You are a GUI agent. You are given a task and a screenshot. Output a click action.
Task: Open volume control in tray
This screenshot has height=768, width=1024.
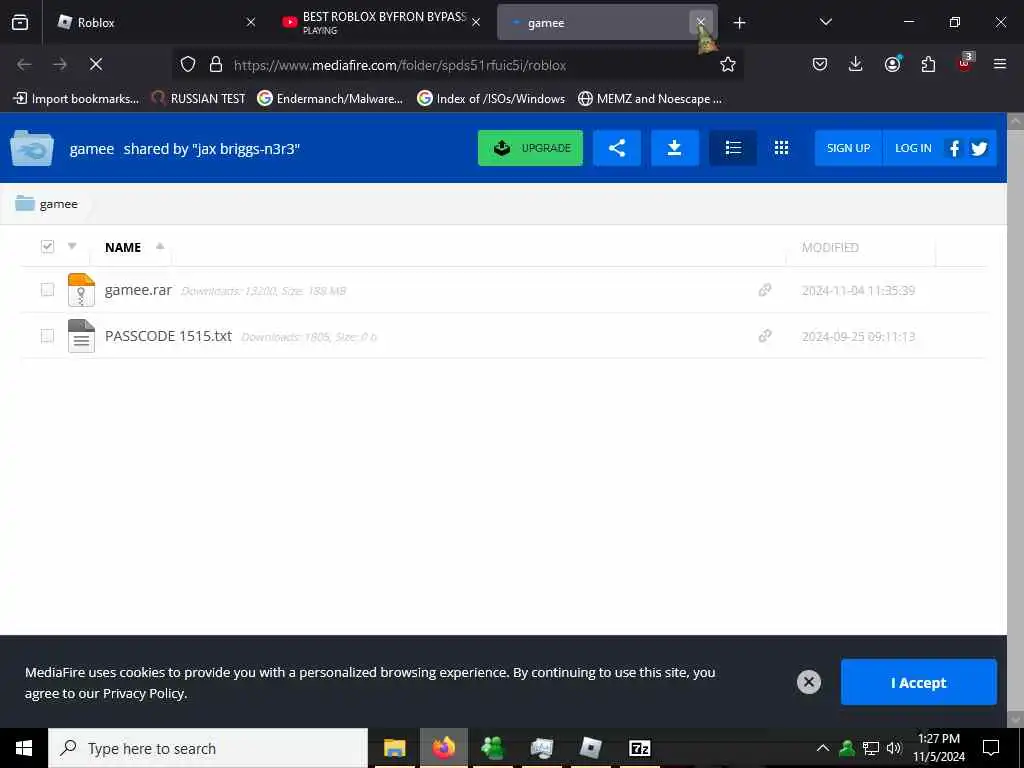coord(894,748)
